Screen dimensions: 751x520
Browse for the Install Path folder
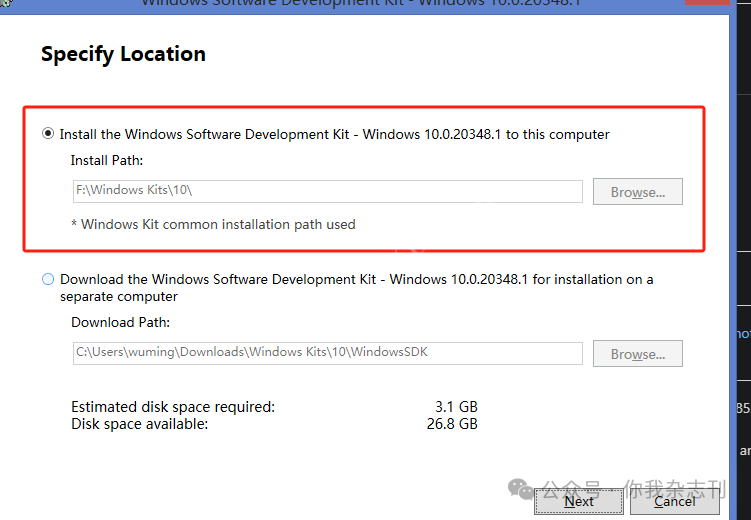click(x=637, y=192)
